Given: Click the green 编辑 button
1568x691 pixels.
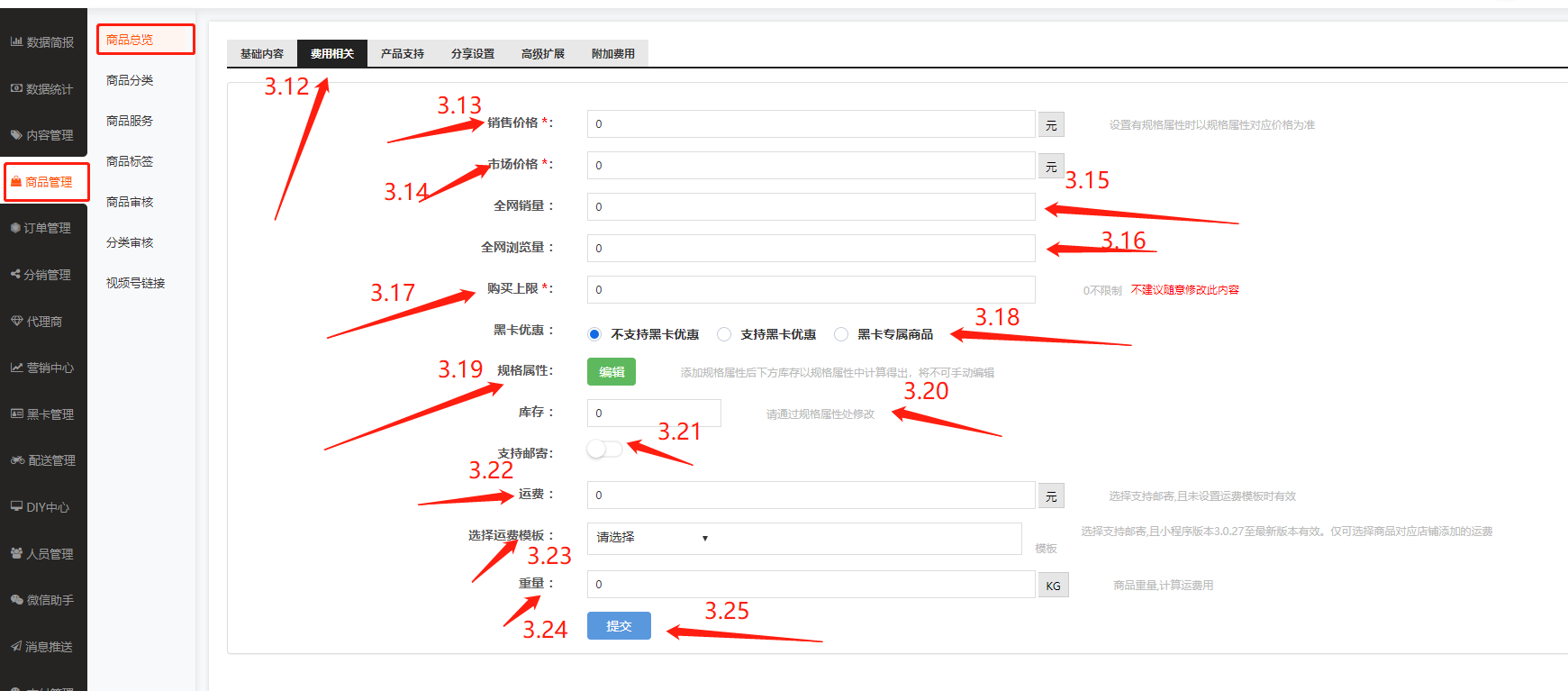Looking at the screenshot, I should [612, 372].
